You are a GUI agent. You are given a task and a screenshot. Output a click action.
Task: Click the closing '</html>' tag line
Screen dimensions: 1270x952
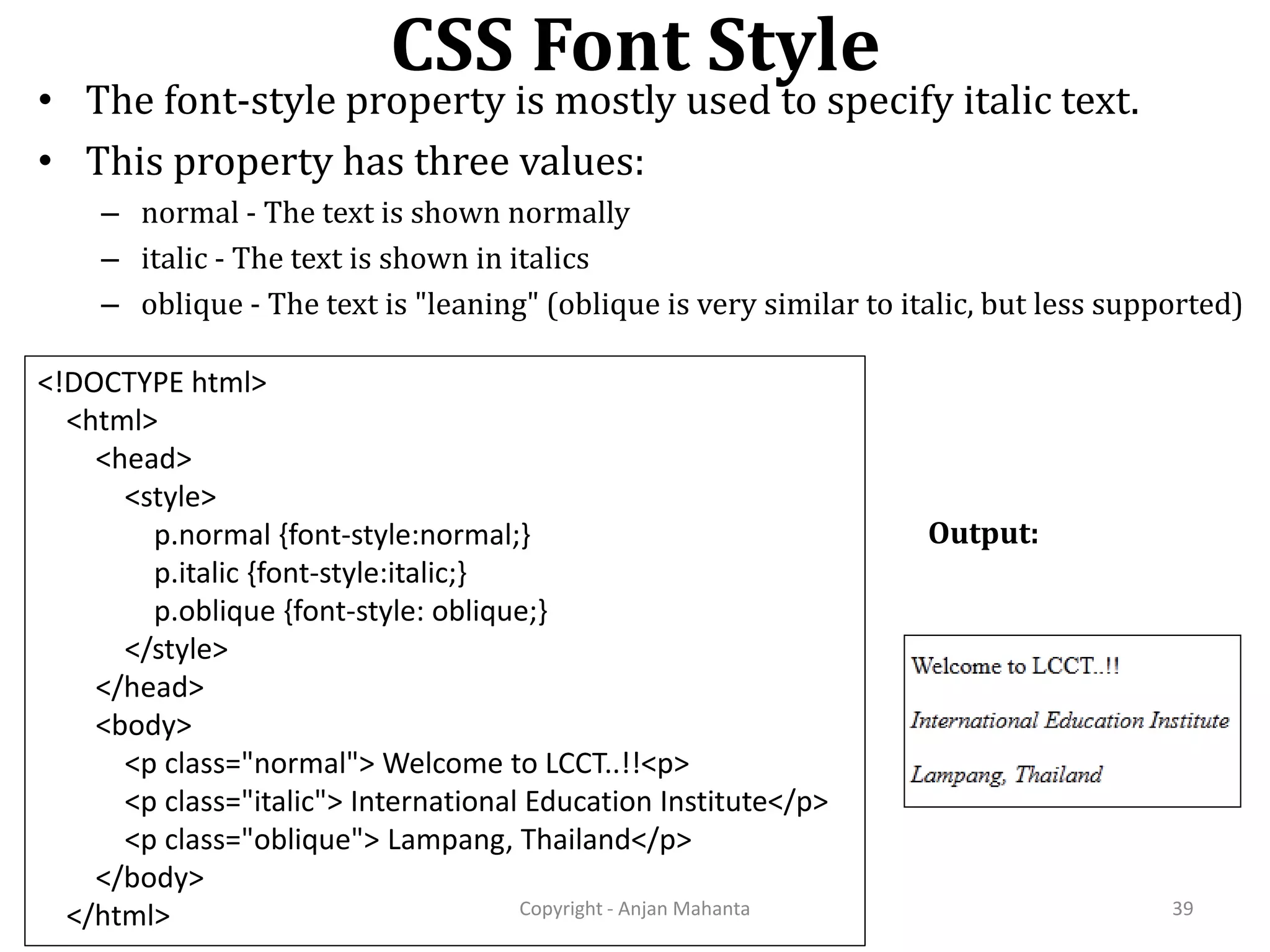(118, 915)
